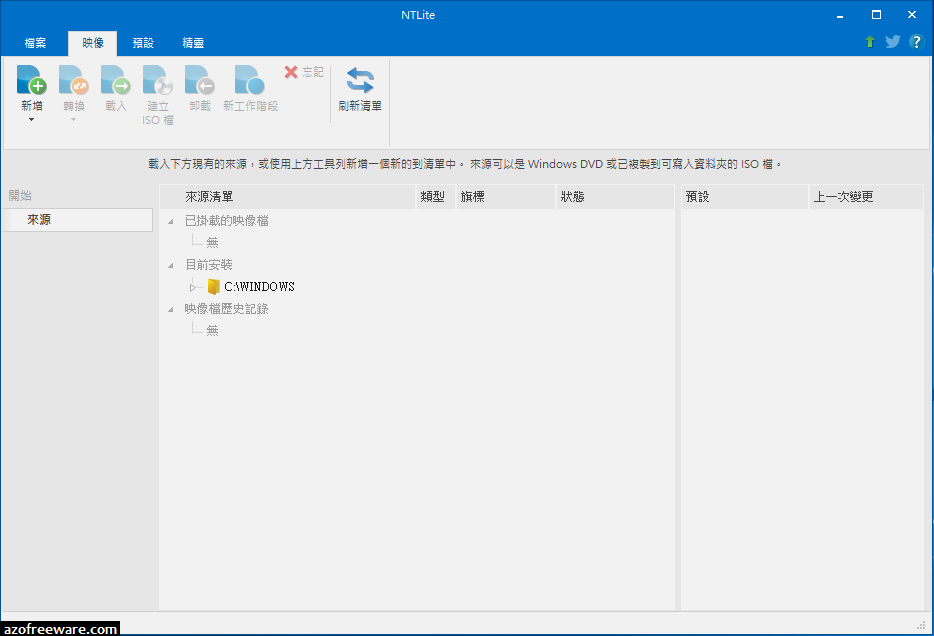Click the 轉換 (Convert) icon
934x636 pixels.
73,80
